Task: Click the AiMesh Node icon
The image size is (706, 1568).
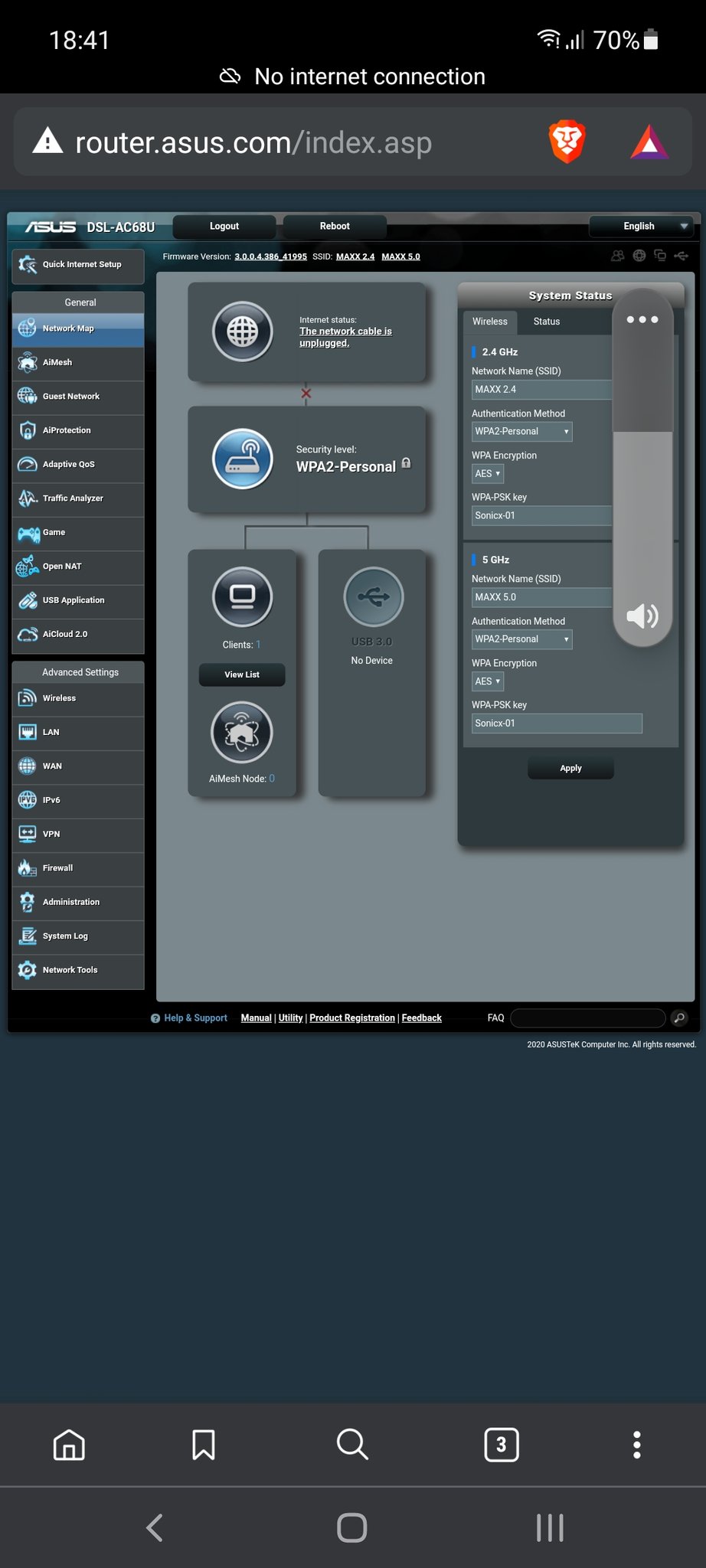Action: tap(242, 733)
